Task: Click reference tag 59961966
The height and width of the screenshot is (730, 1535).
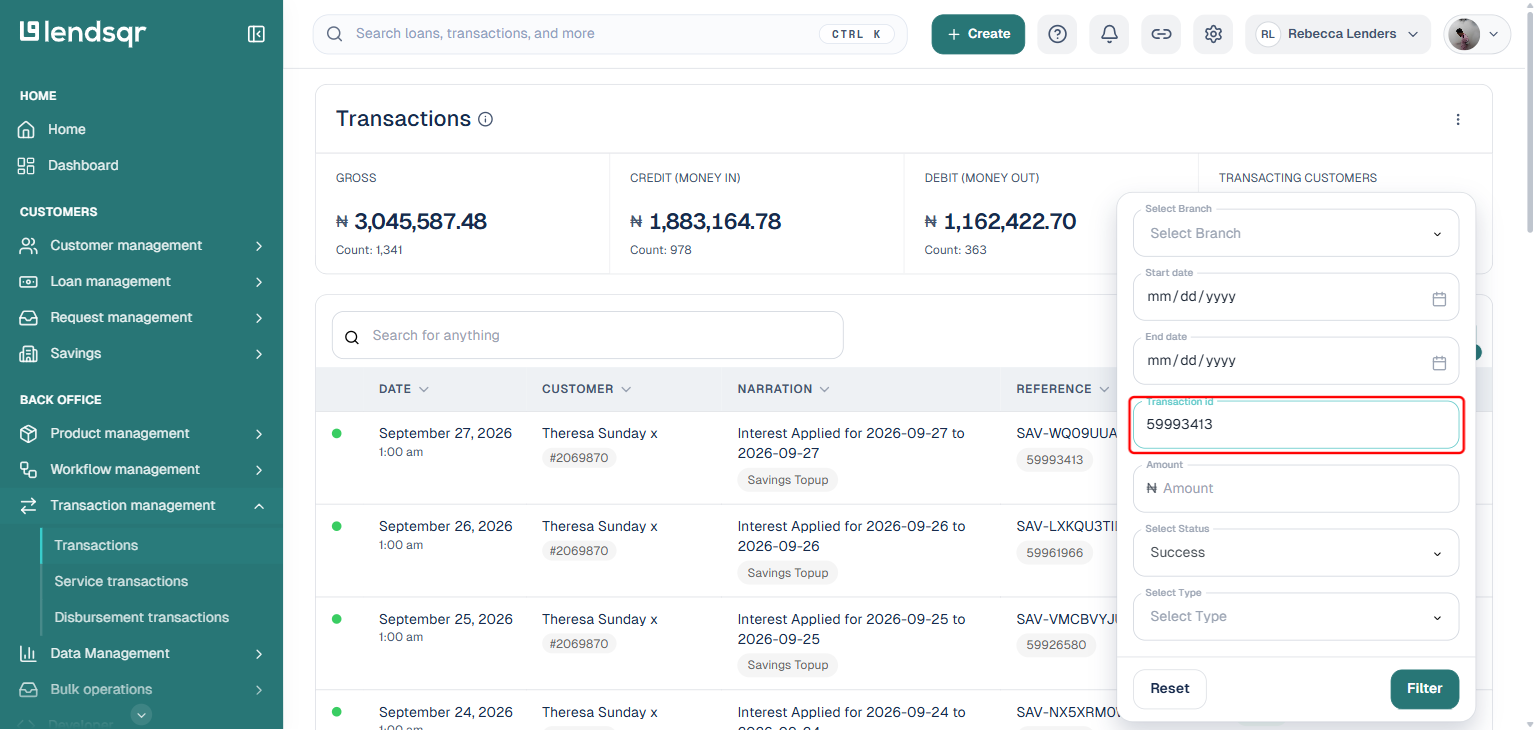Action: [x=1055, y=553]
